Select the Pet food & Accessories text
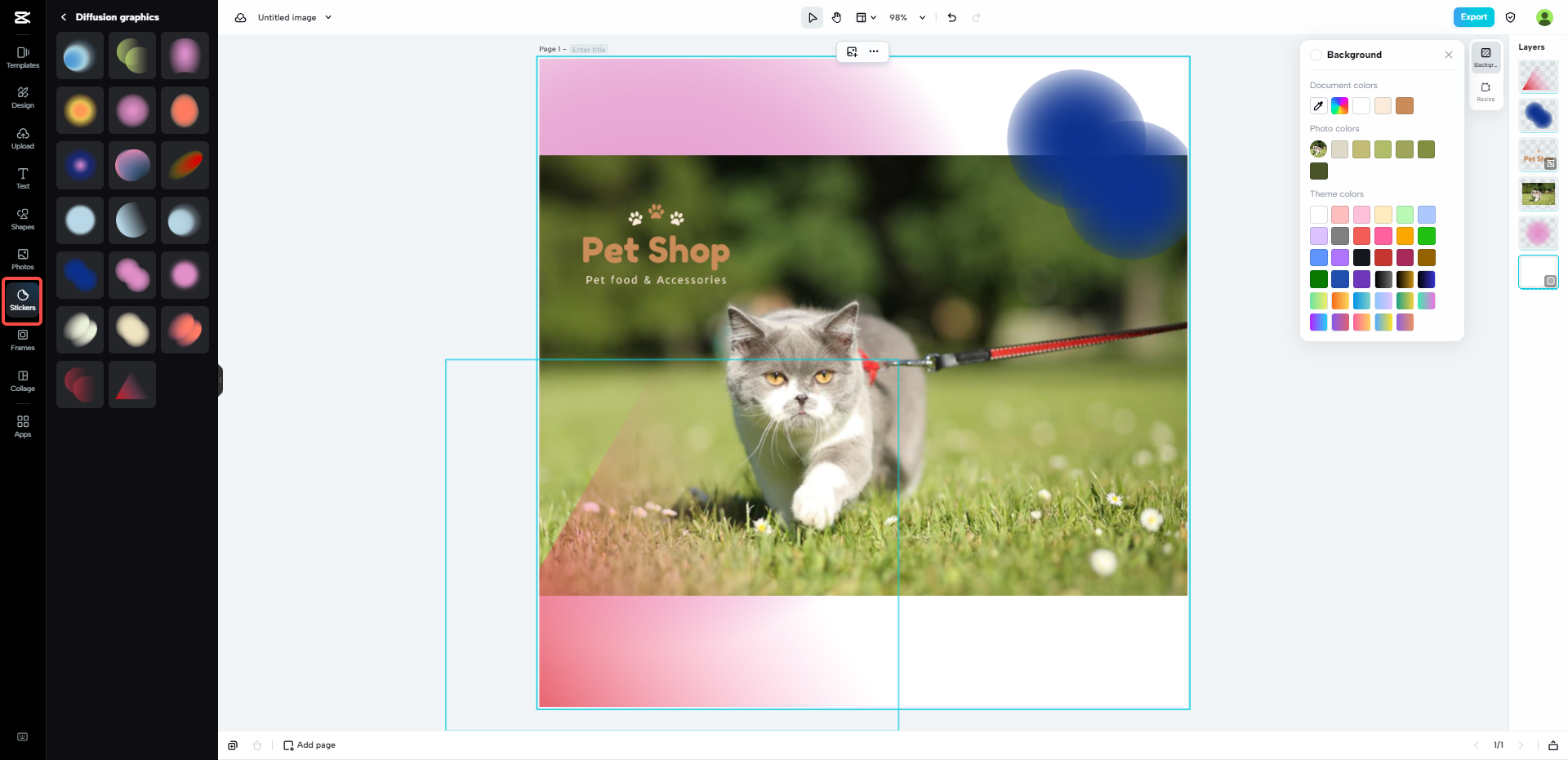 point(656,280)
